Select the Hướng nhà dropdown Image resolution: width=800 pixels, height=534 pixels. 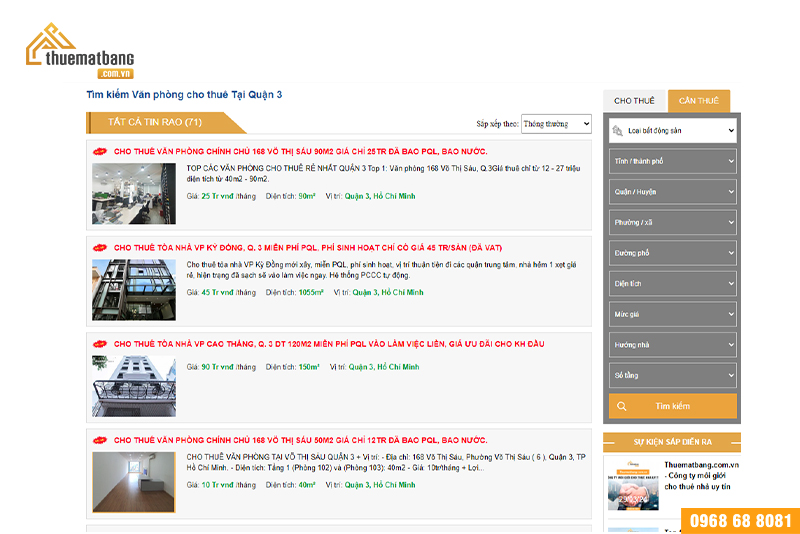672,345
